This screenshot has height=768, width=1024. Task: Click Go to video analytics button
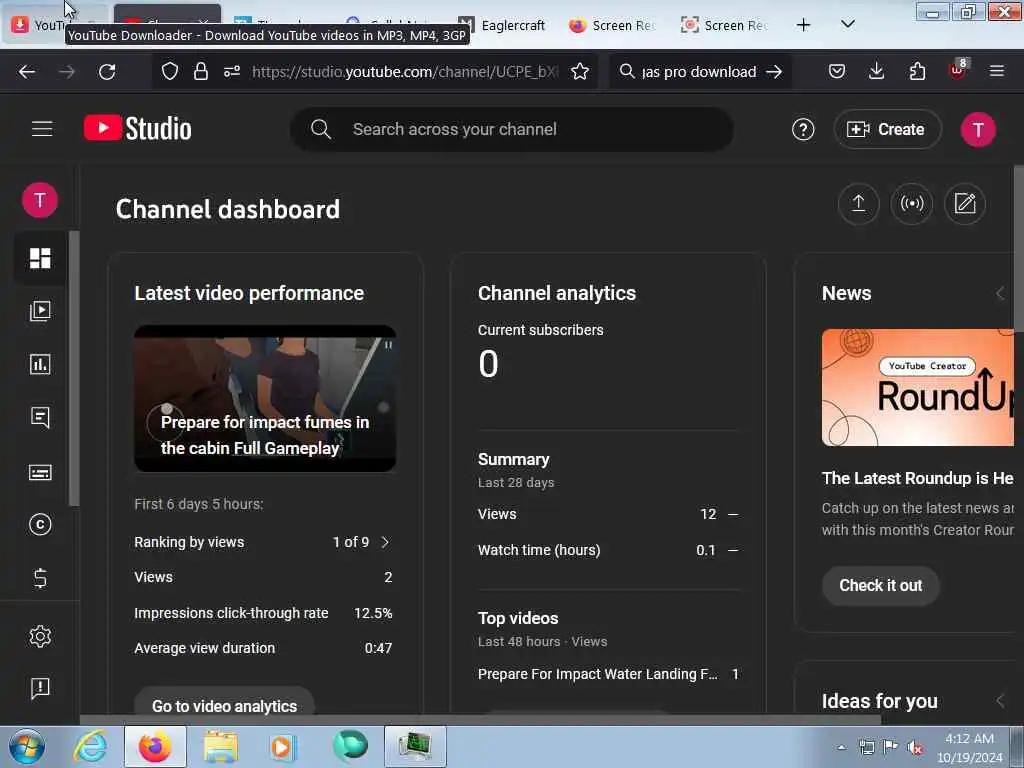(x=224, y=705)
